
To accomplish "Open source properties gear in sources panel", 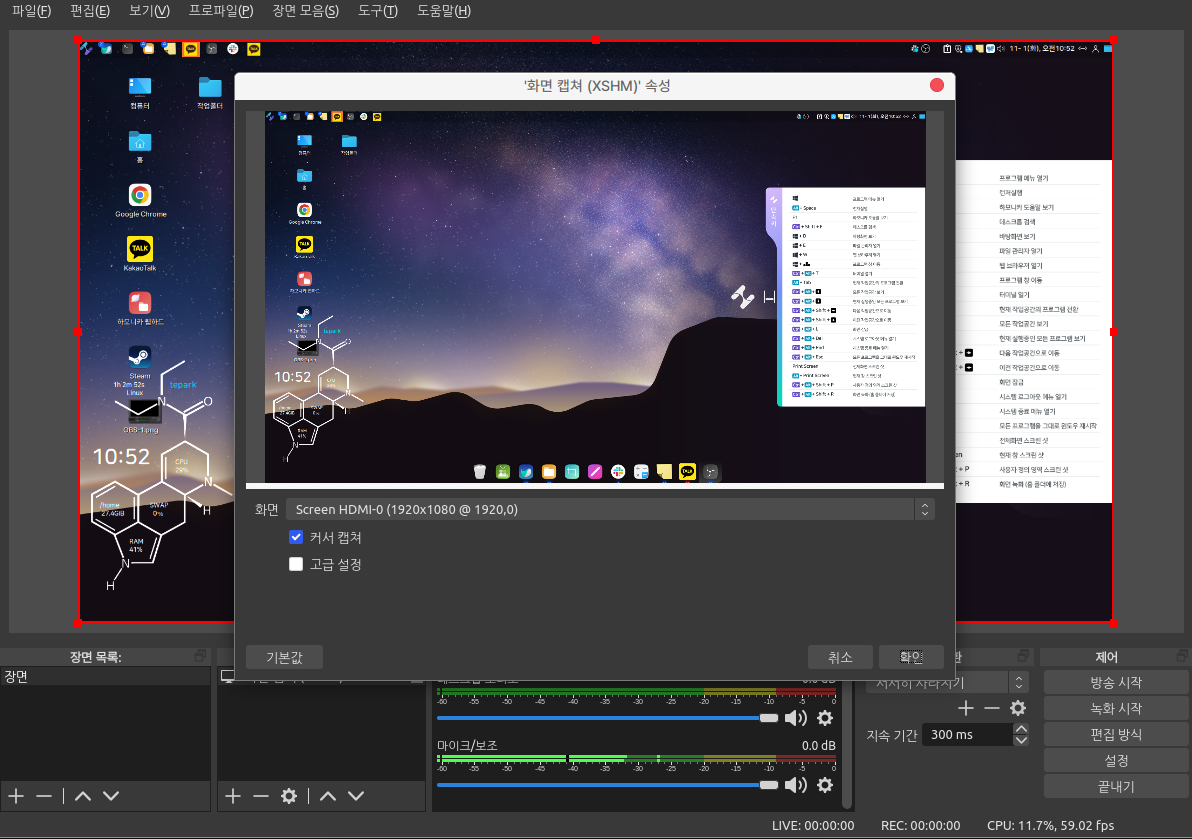I will [289, 796].
